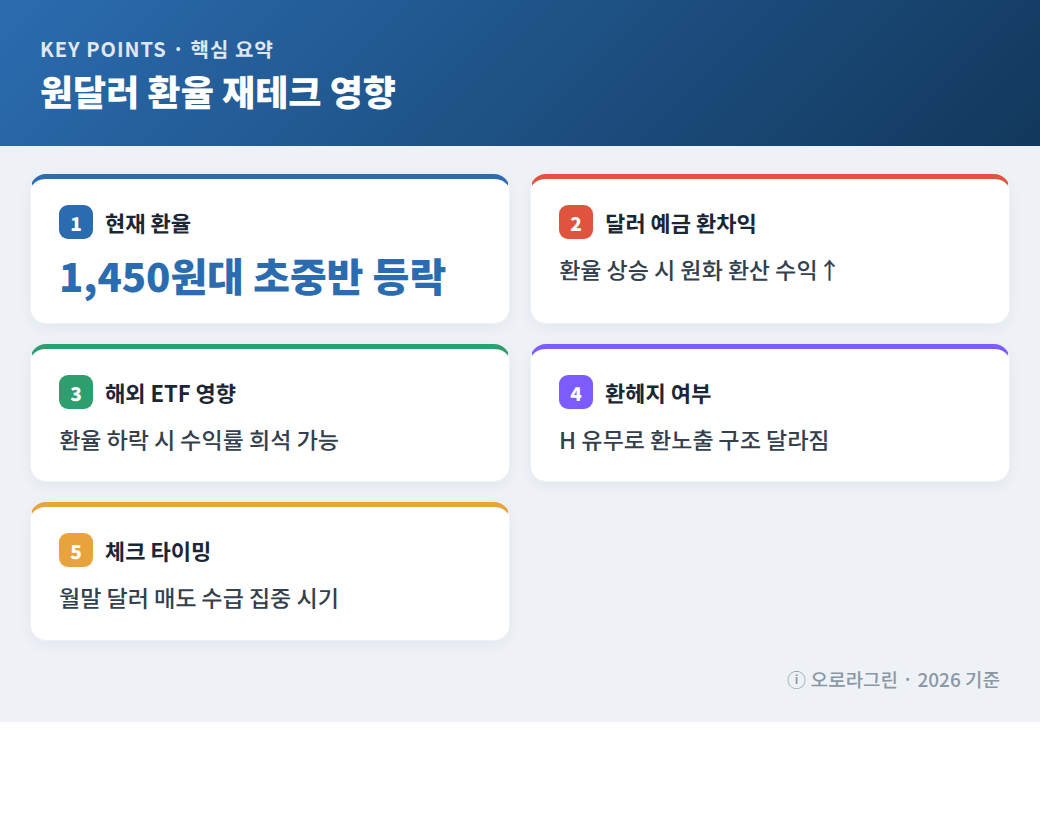This screenshot has height=840, width=1040.
Task: Click the purple number 4 badge
Action: [576, 392]
